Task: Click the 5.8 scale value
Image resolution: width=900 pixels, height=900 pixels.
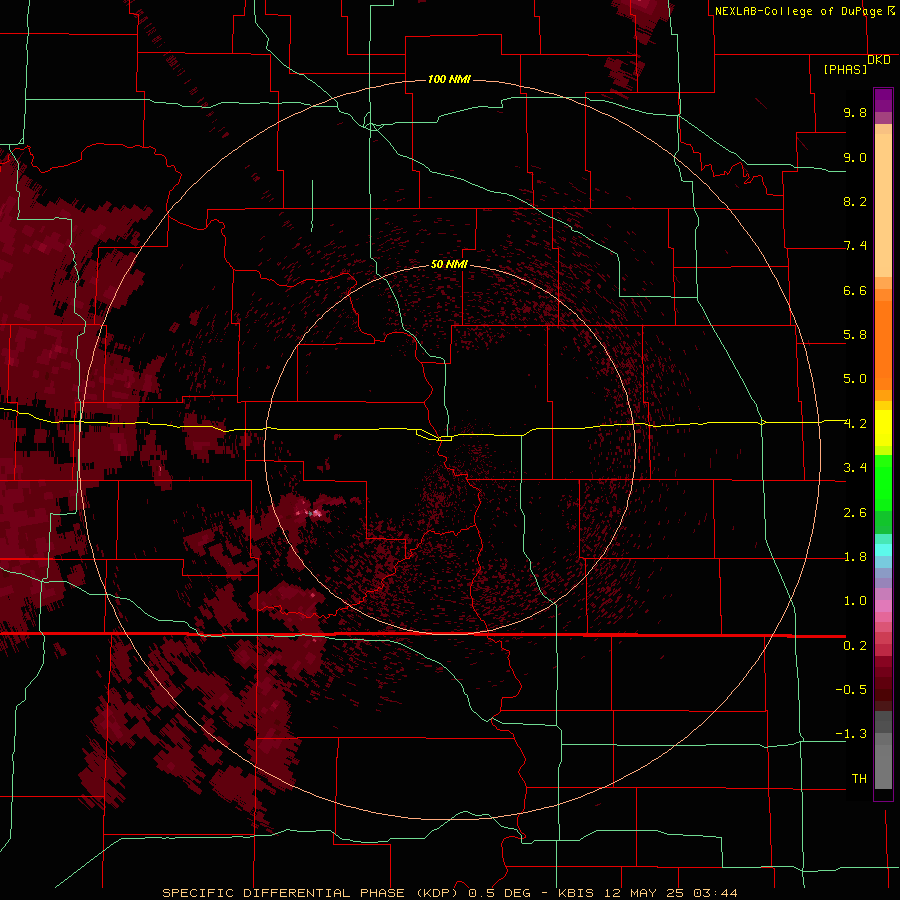Action: point(855,335)
